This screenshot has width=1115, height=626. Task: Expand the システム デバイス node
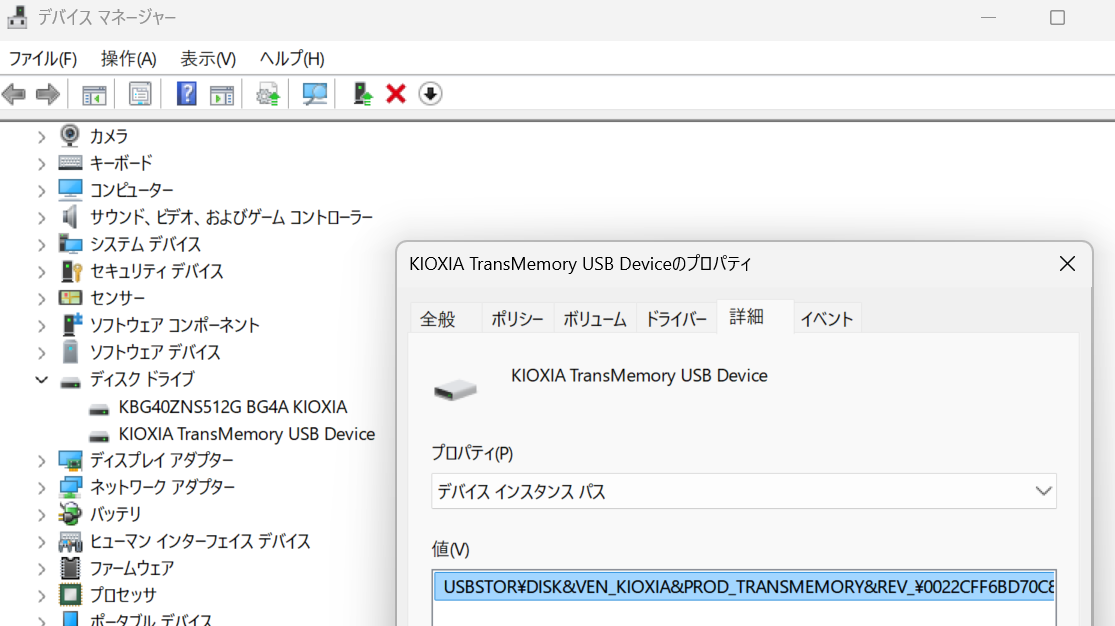pos(41,245)
